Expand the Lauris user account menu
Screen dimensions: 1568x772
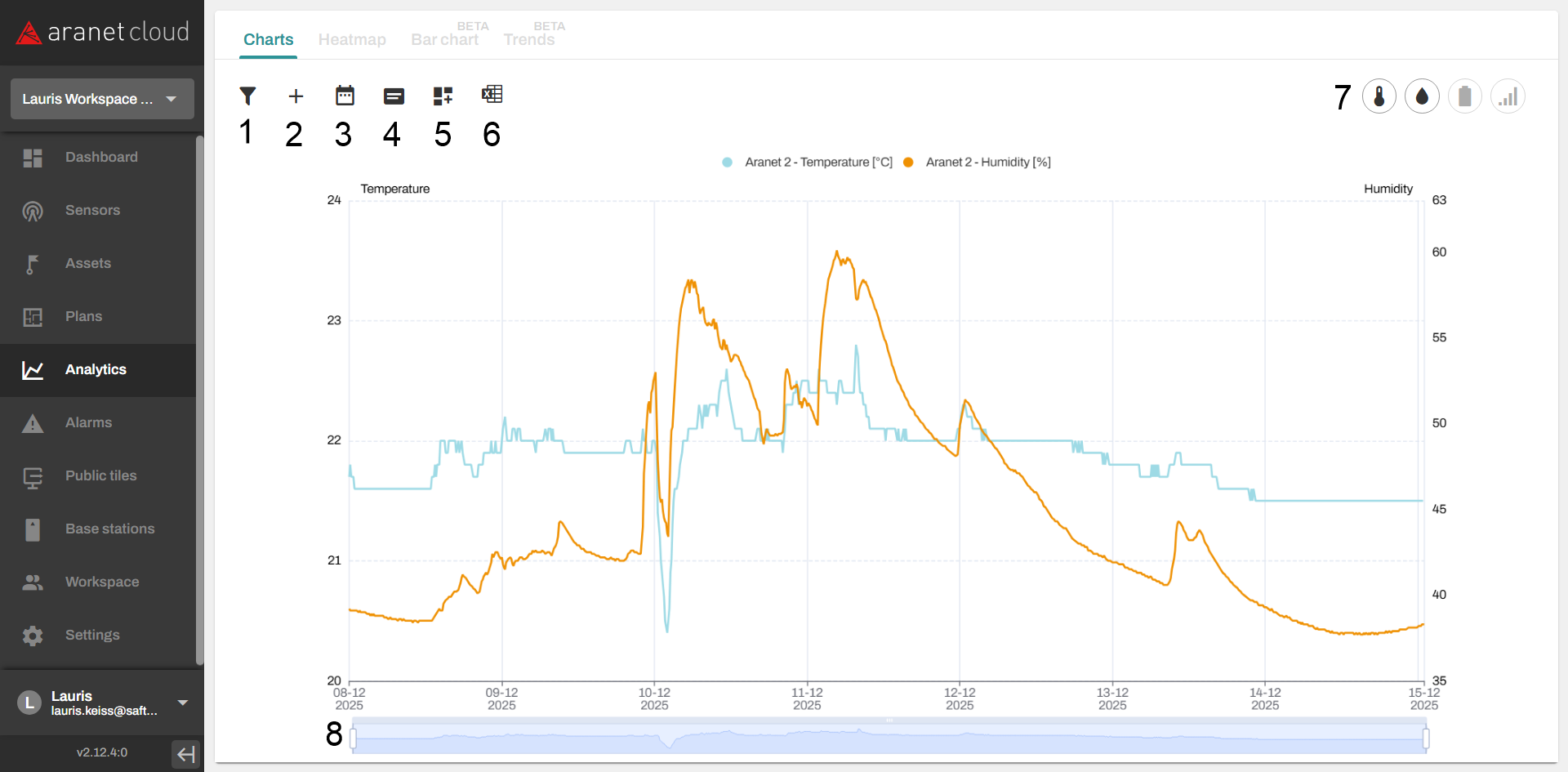tap(183, 703)
